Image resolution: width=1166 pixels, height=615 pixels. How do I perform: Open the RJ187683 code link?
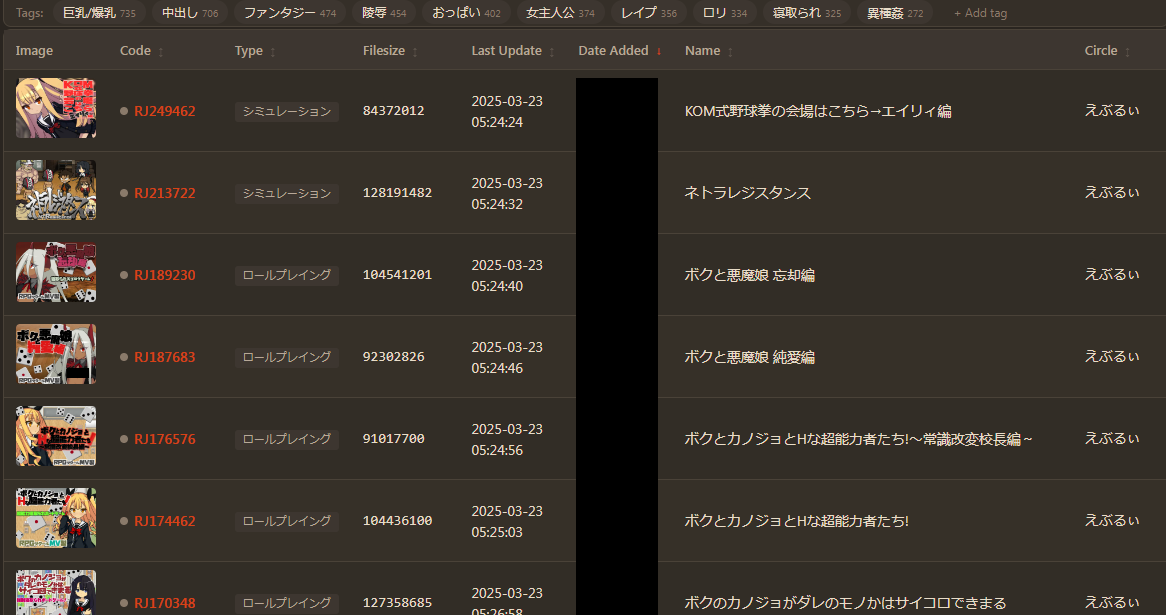164,357
